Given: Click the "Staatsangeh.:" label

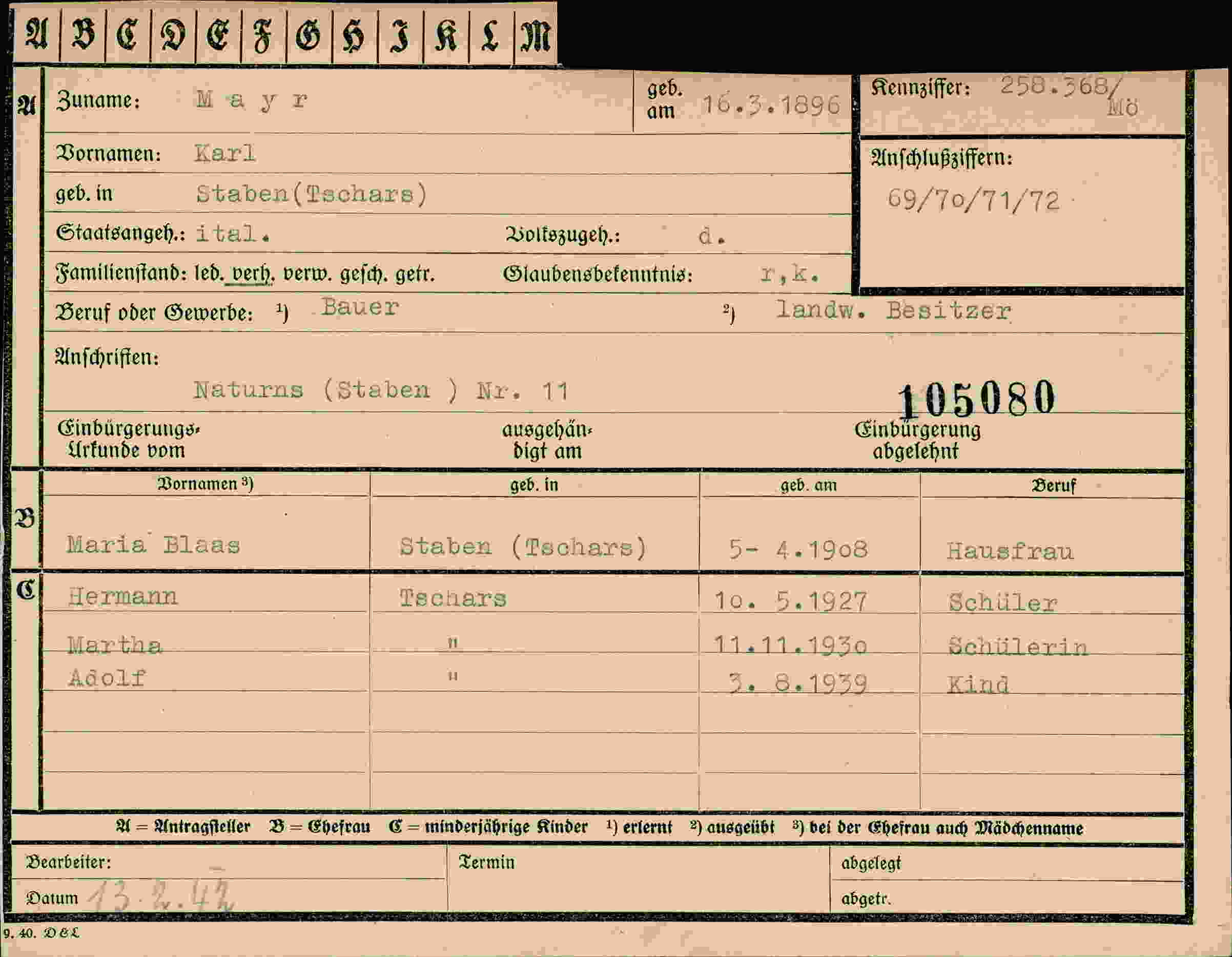Looking at the screenshot, I should click(121, 234).
